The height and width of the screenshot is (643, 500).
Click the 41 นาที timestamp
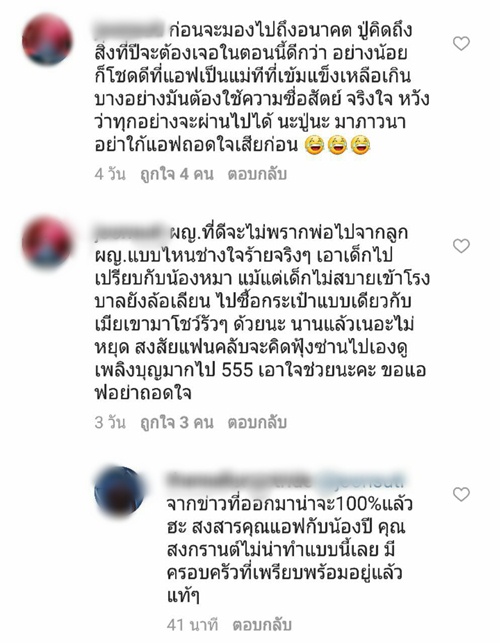click(x=192, y=625)
